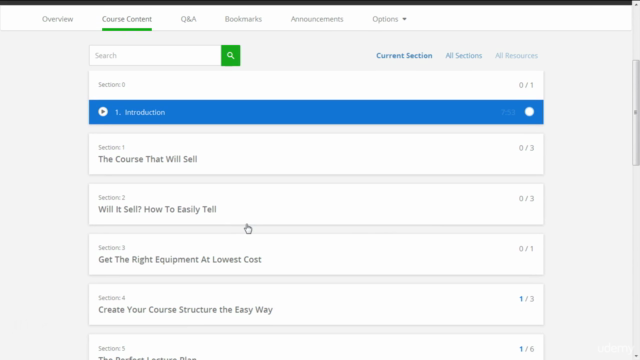
Task: Play the Introduction lecture icon
Action: coord(103,112)
